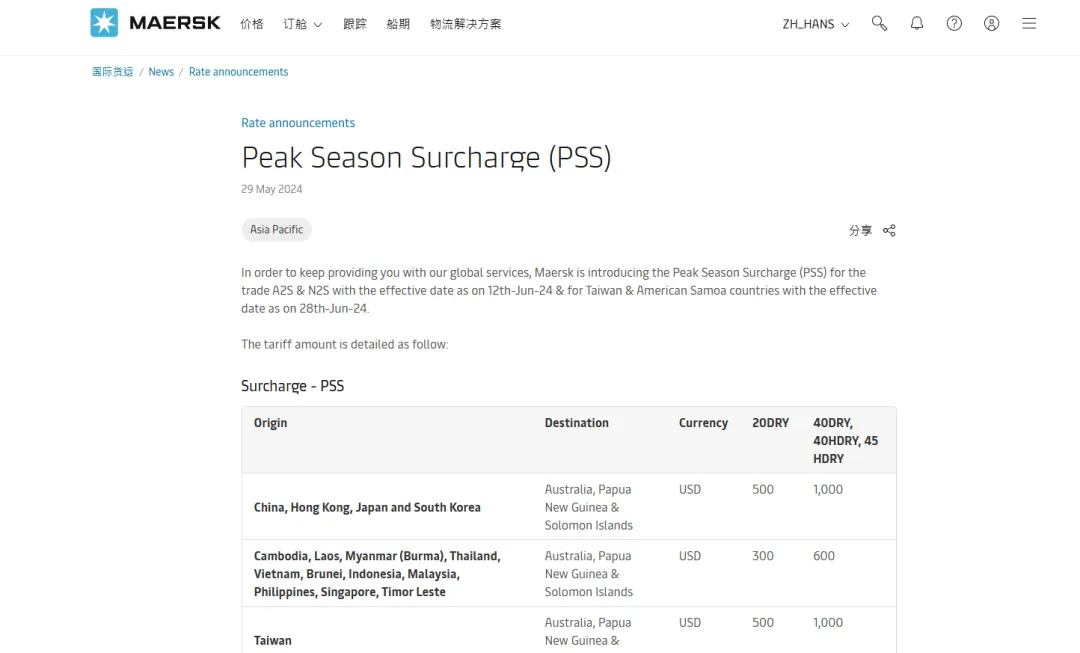The image size is (1080, 653).
Task: Click the 国际货运 breadcrumb link
Action: click(x=113, y=72)
